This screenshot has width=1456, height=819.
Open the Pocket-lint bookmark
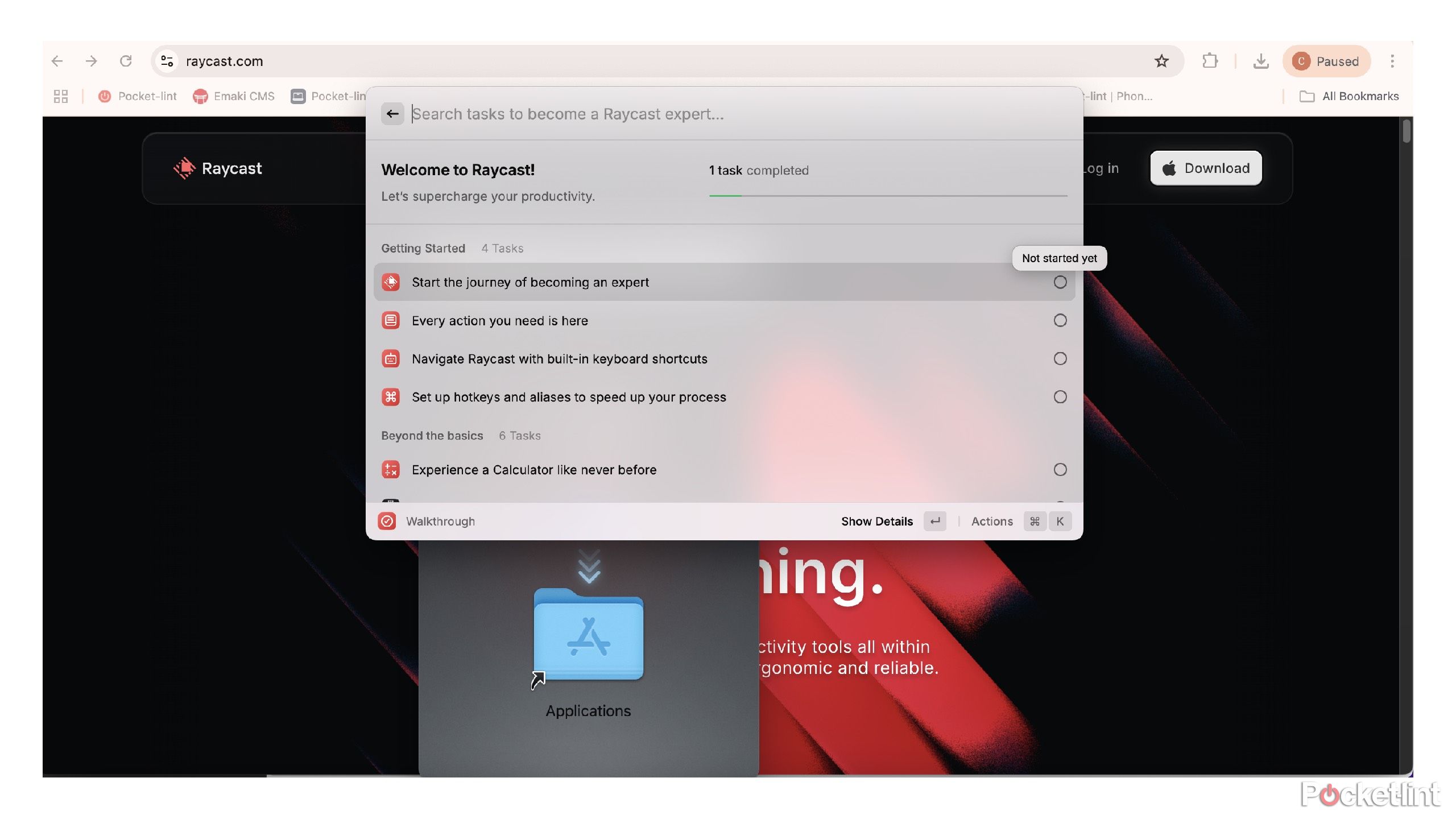[137, 96]
